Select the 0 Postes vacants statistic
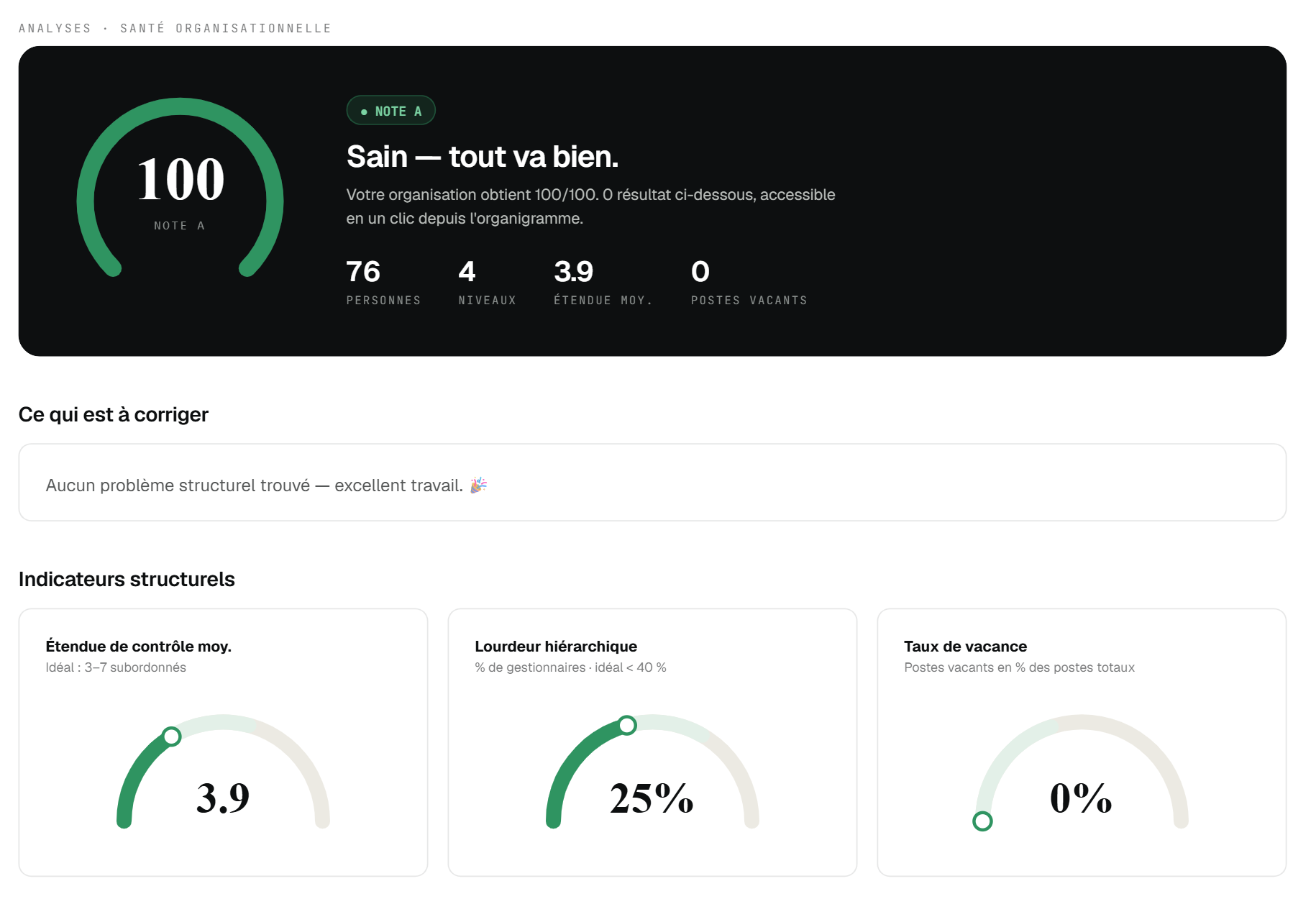This screenshot has width=1316, height=917. point(749,281)
